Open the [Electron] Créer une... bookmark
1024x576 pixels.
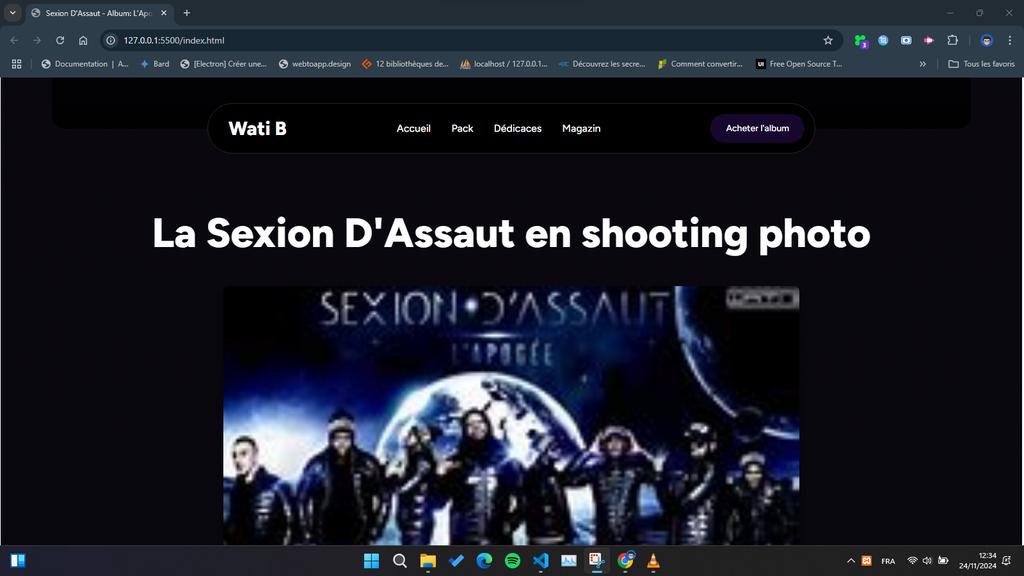(x=223, y=64)
